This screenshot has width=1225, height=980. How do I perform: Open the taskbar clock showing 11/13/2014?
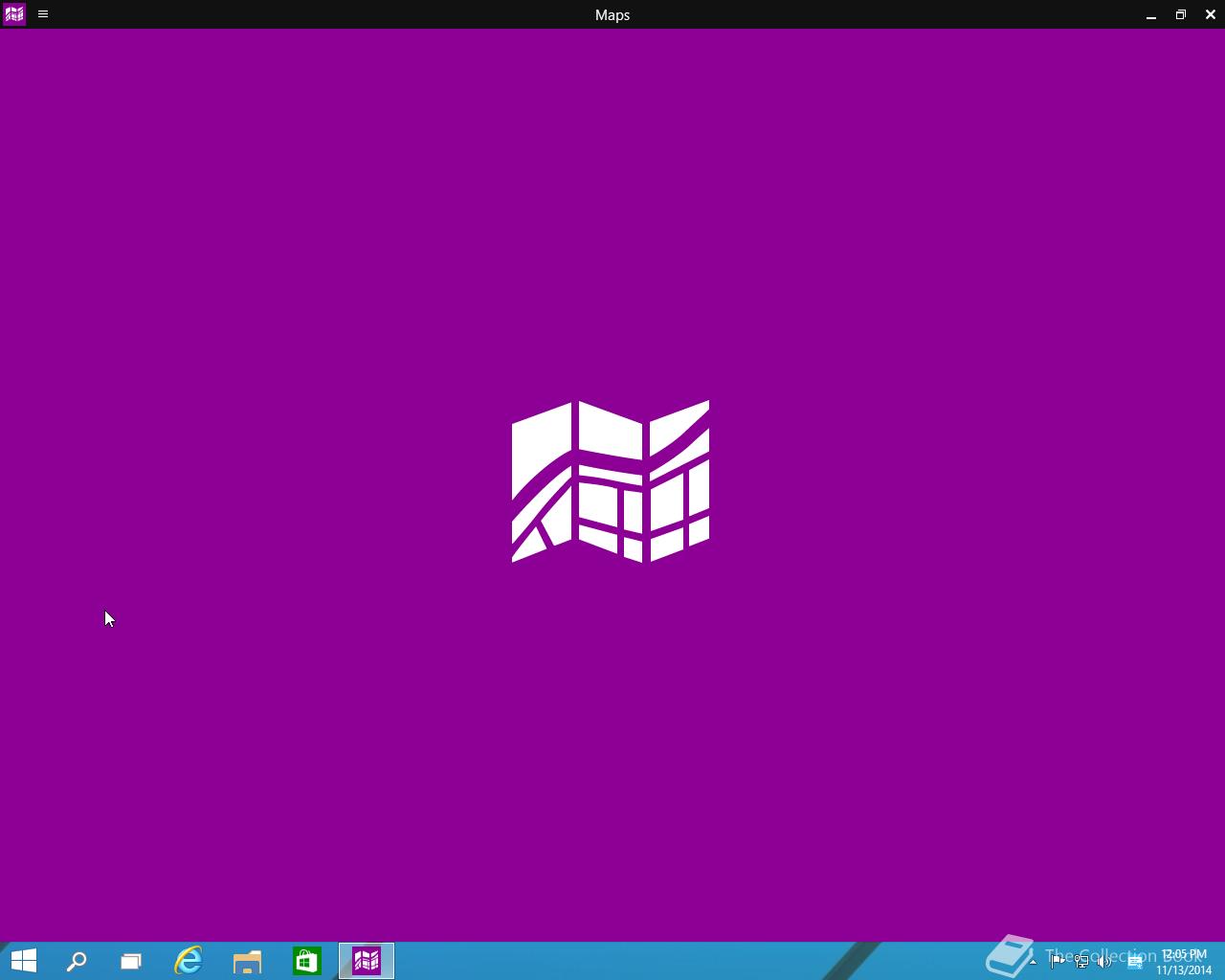pos(1184,962)
